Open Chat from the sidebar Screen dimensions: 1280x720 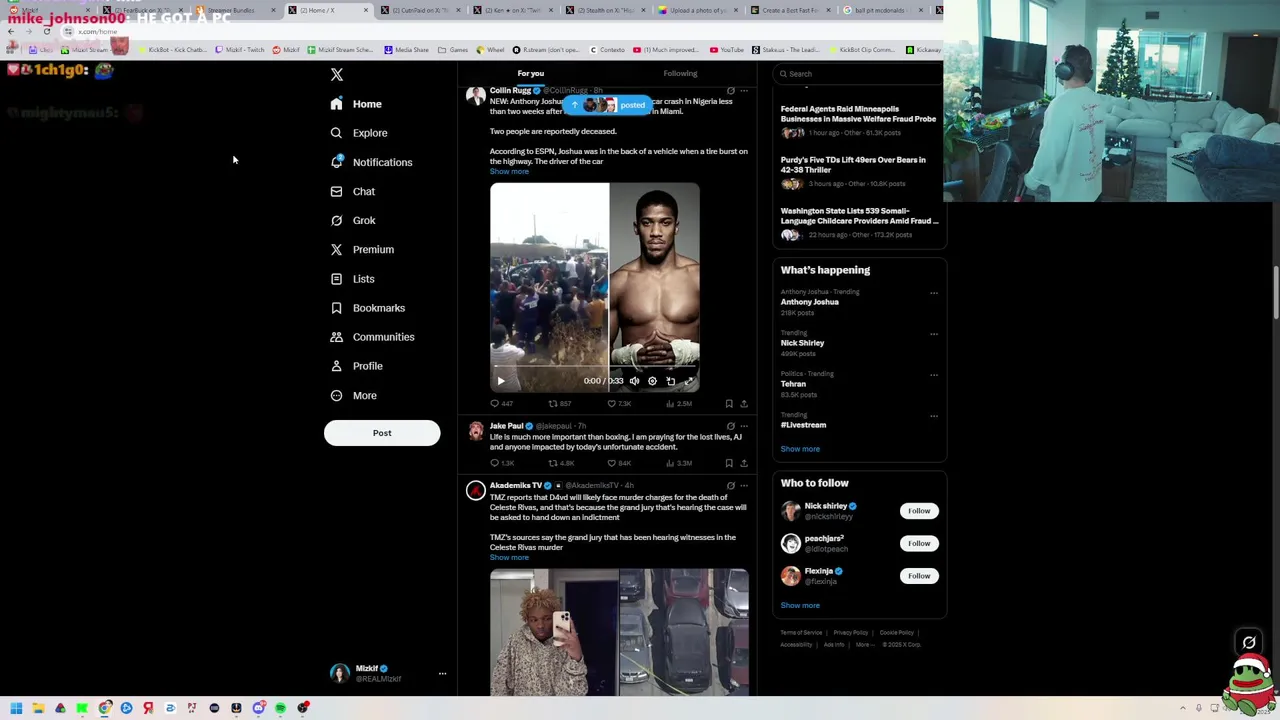[353, 191]
